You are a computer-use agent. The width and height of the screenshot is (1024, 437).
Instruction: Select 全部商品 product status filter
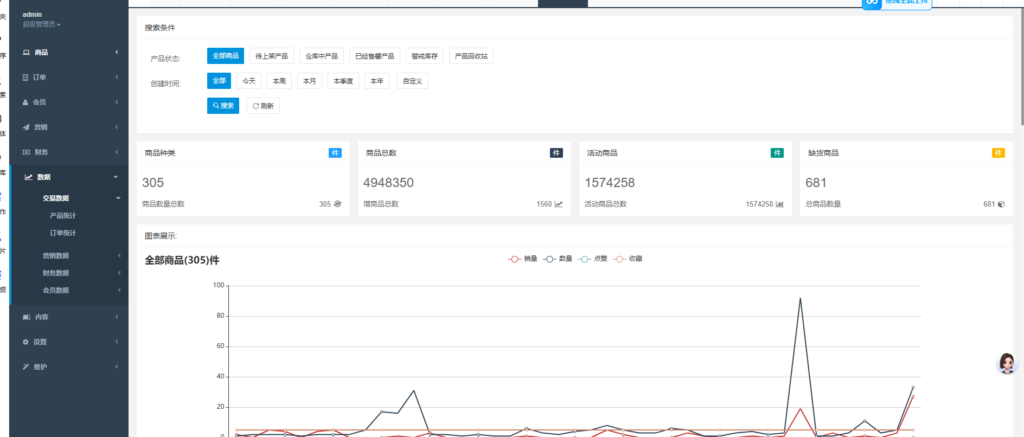(x=225, y=56)
